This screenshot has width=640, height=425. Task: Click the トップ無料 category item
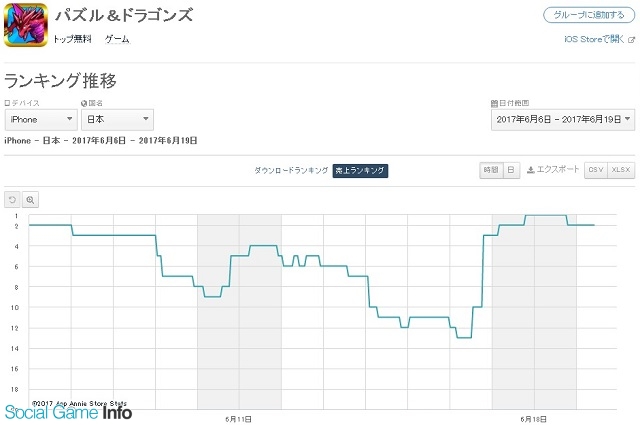[x=72, y=39]
